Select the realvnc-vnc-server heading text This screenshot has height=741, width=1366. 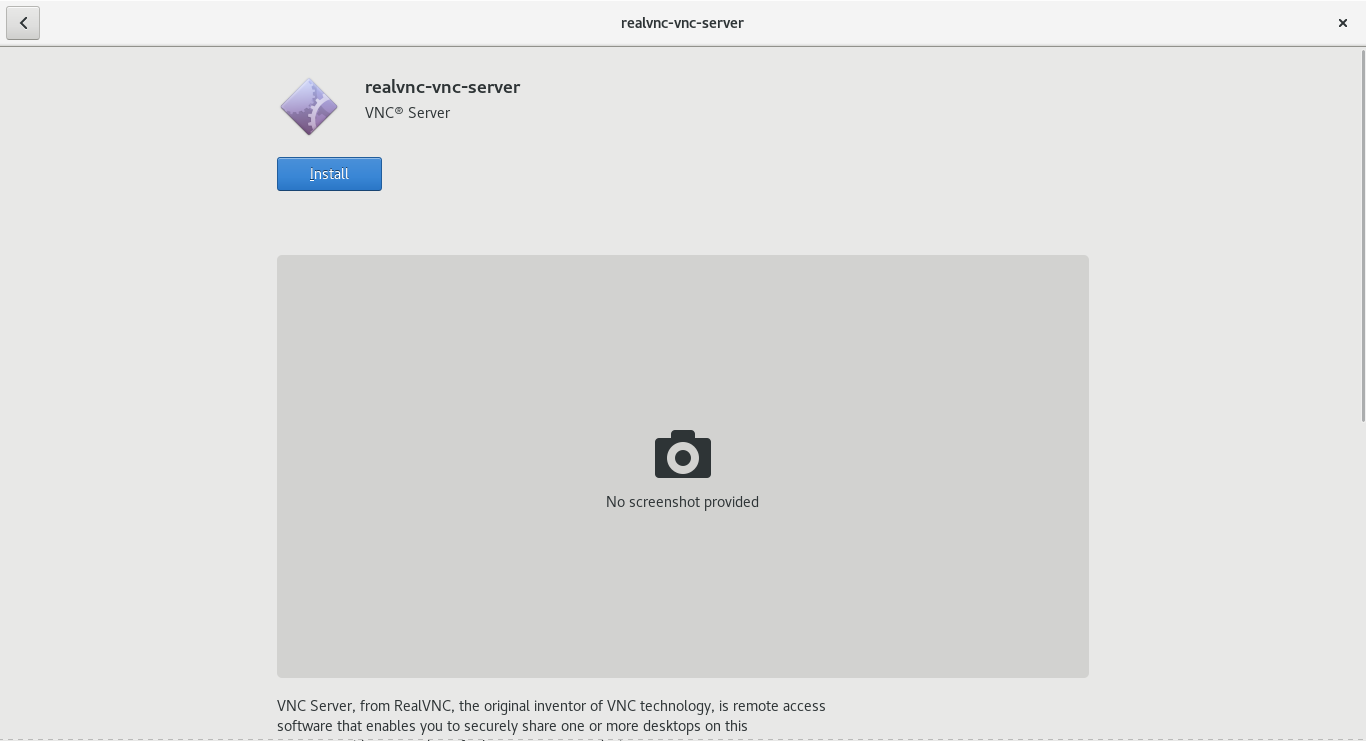click(x=442, y=87)
